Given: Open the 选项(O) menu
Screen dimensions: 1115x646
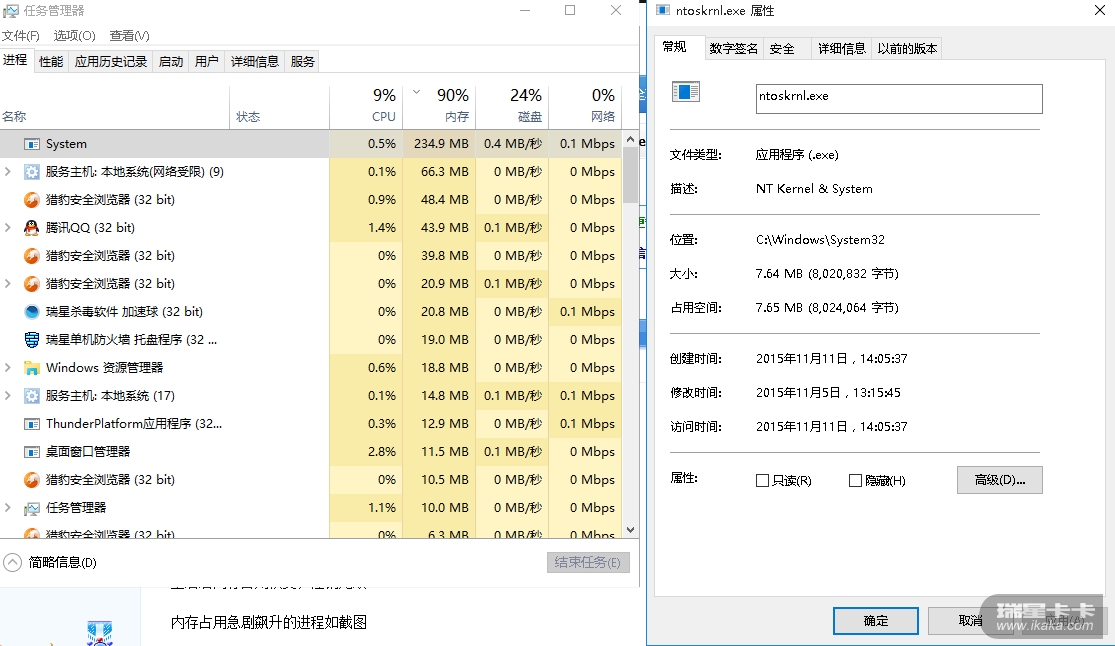Looking at the screenshot, I should pos(75,36).
